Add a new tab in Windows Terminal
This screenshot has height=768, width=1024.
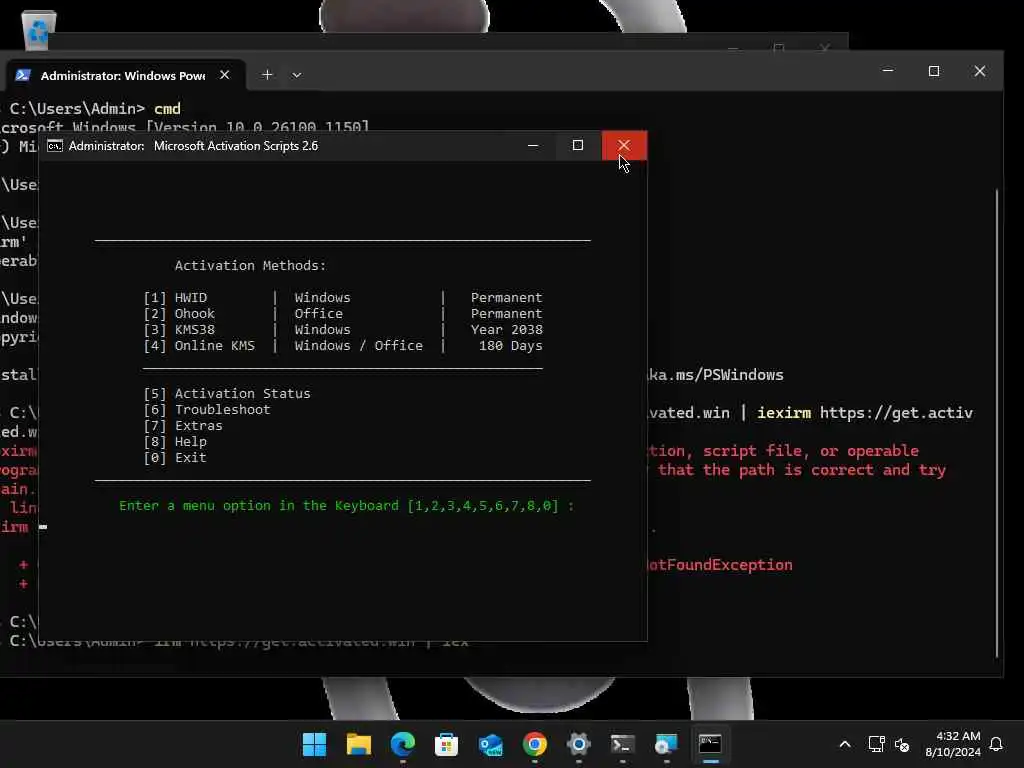266,75
